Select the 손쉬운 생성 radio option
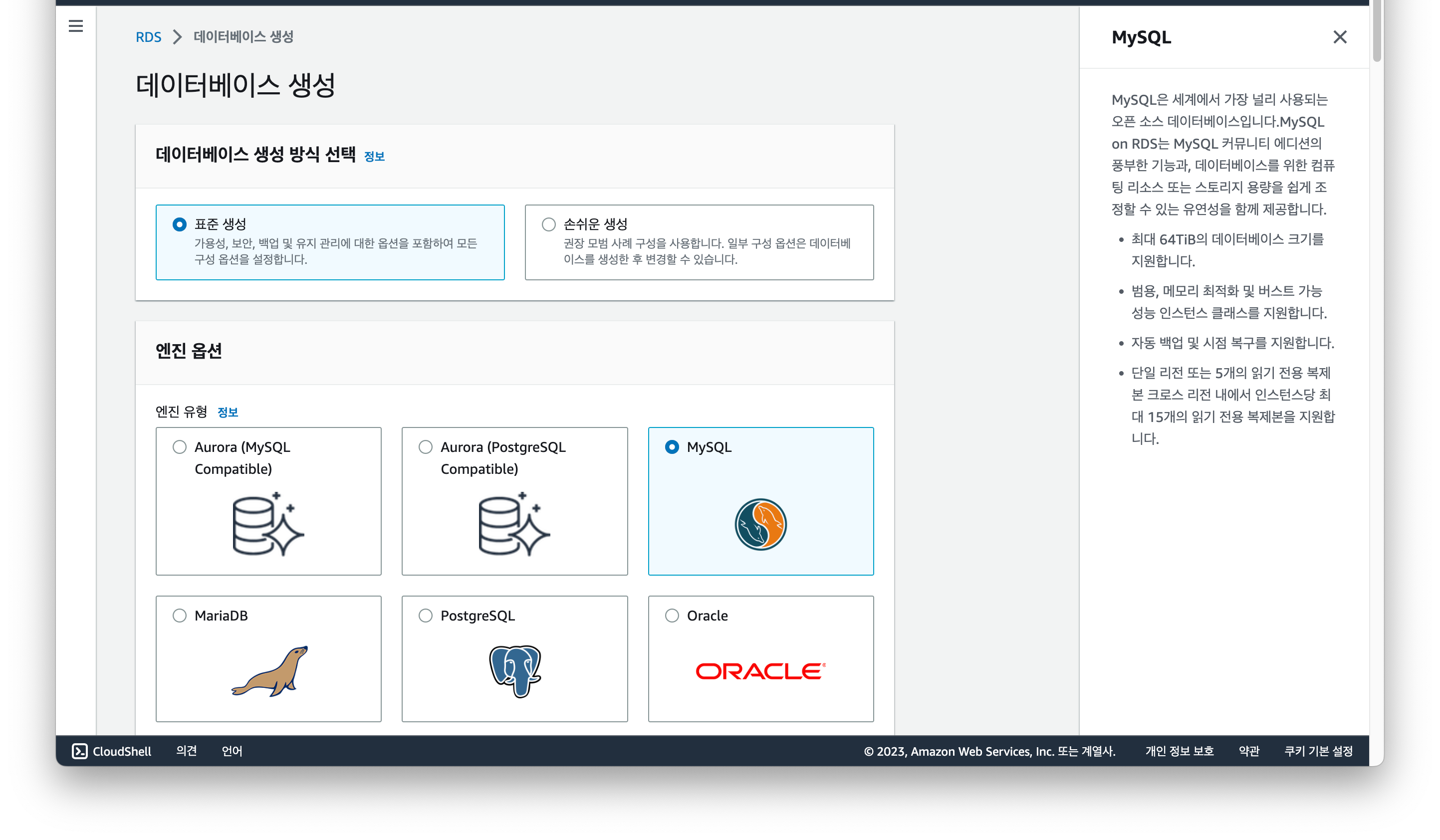The width and height of the screenshot is (1440, 840). click(548, 224)
